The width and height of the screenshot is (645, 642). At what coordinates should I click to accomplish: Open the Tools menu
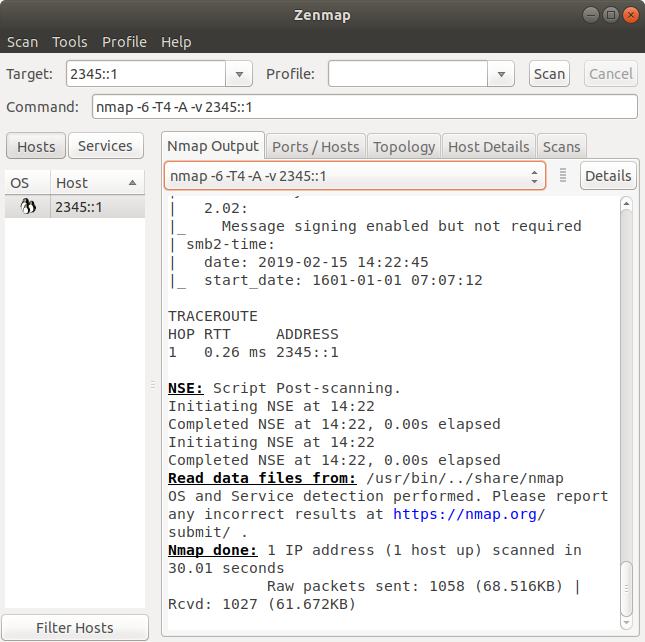click(x=70, y=42)
